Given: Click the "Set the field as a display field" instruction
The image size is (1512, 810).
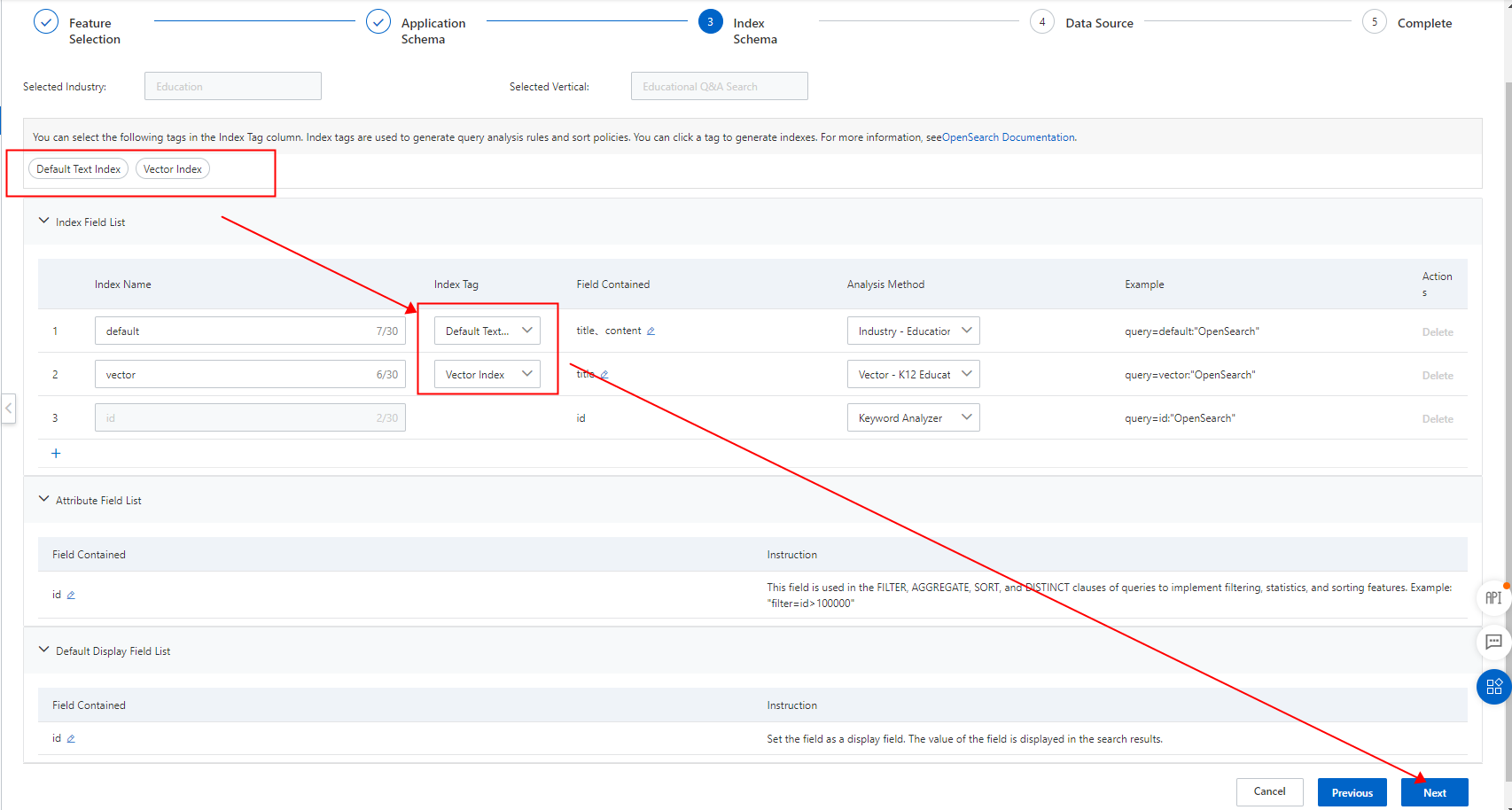Looking at the screenshot, I should click(x=965, y=739).
